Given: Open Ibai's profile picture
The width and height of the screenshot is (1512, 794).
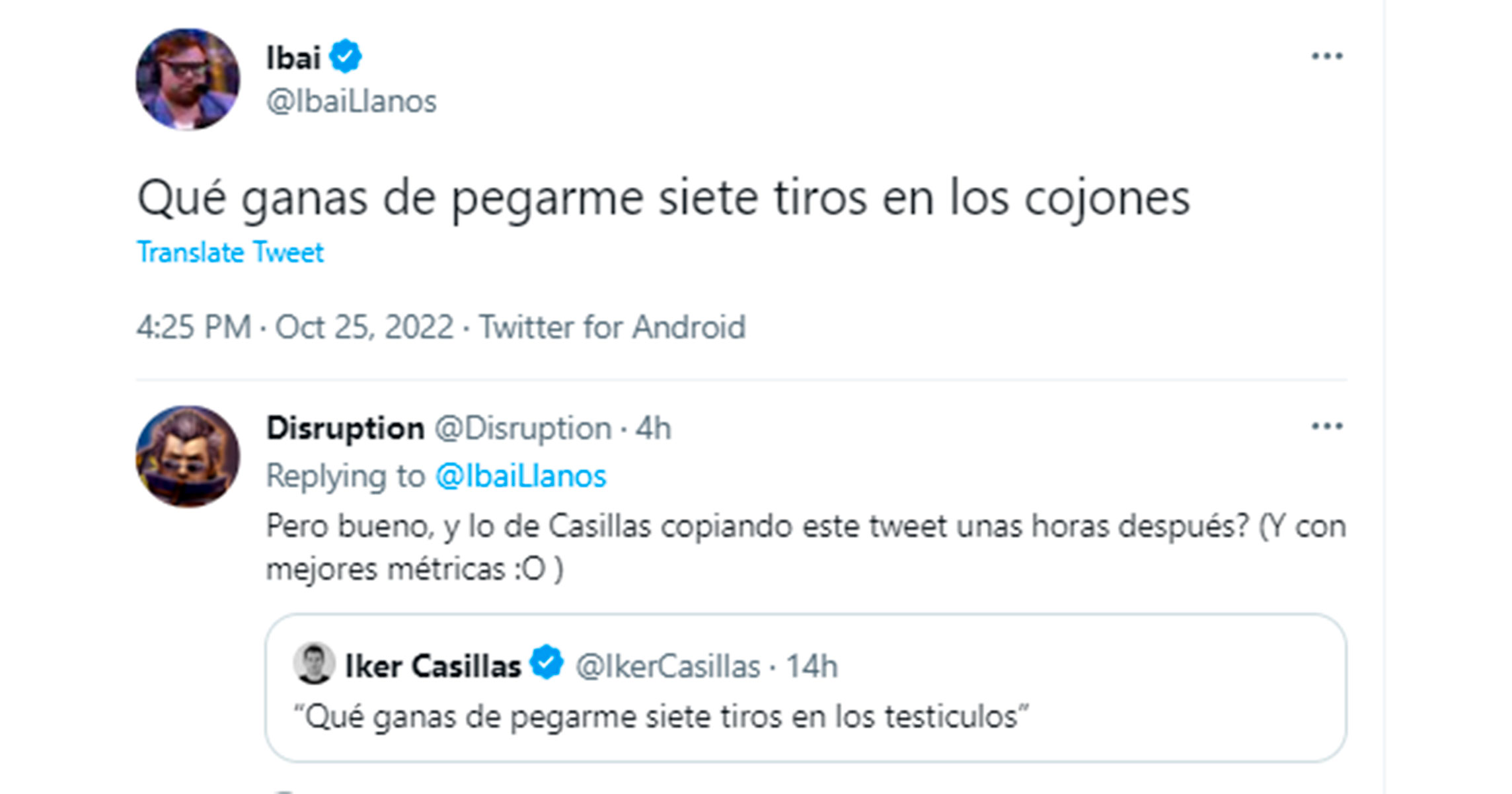Looking at the screenshot, I should click(x=188, y=79).
